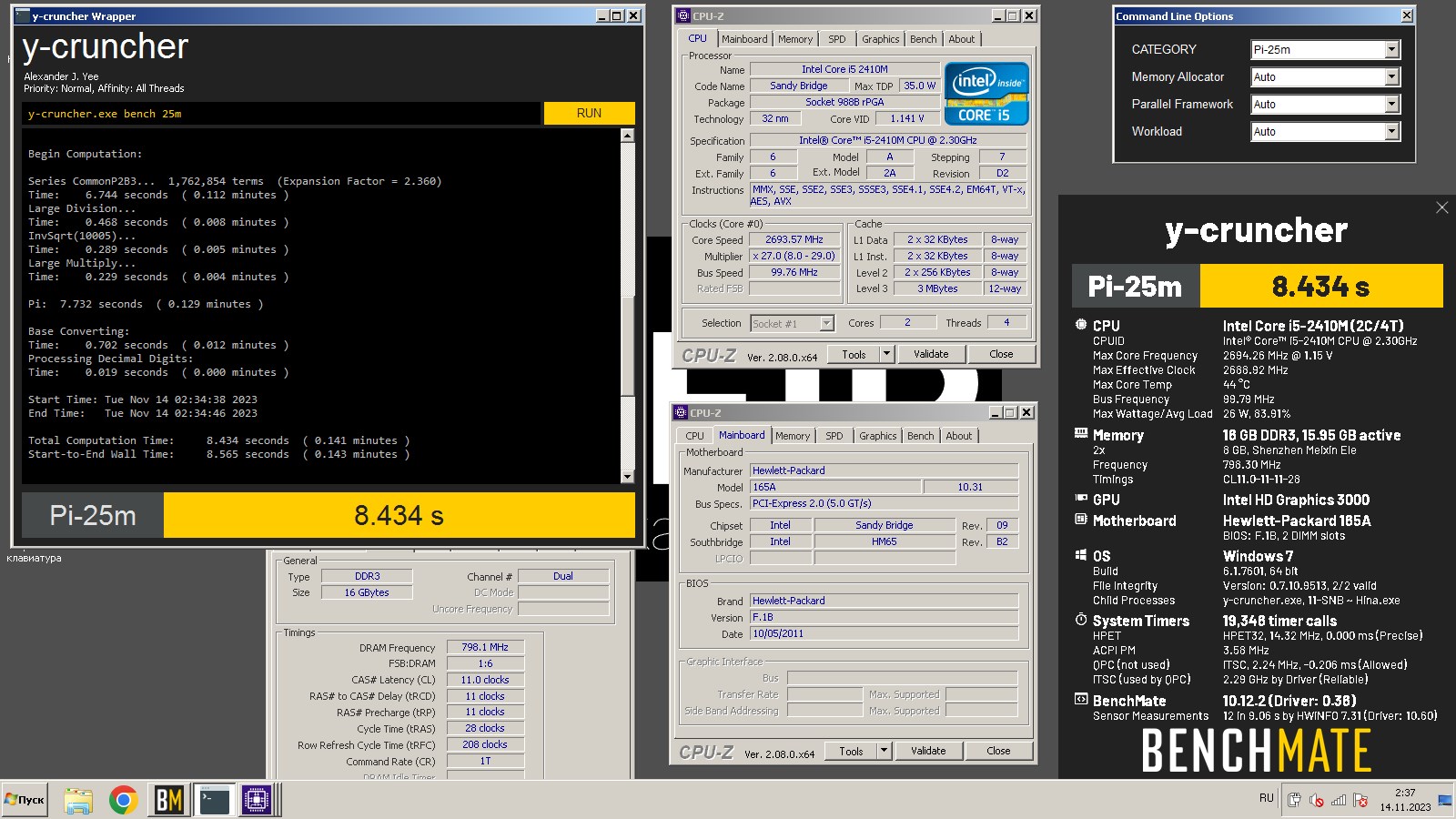Screen dimensions: 1456x819
Task: Click the Pi-25m label in BenchMate panel
Action: point(1136,287)
